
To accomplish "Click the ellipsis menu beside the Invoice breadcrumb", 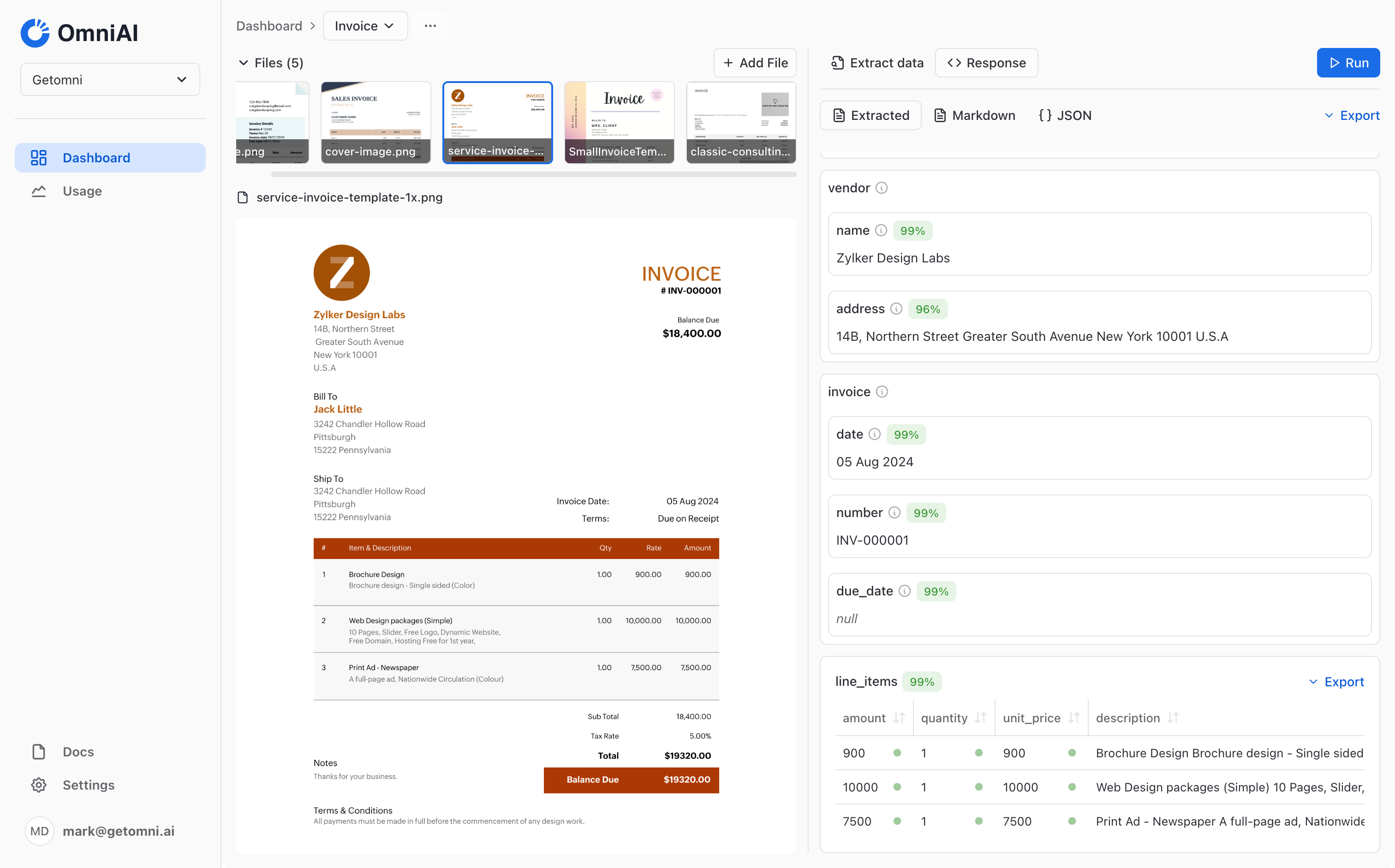I will click(429, 25).
